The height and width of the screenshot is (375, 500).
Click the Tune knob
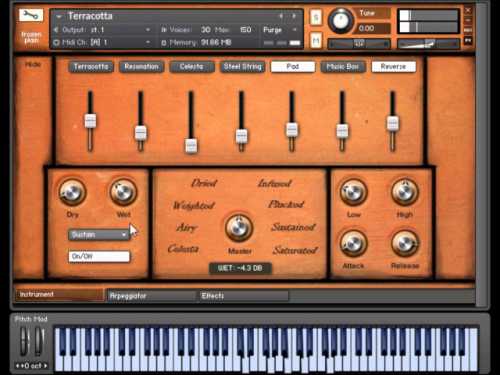pos(340,21)
